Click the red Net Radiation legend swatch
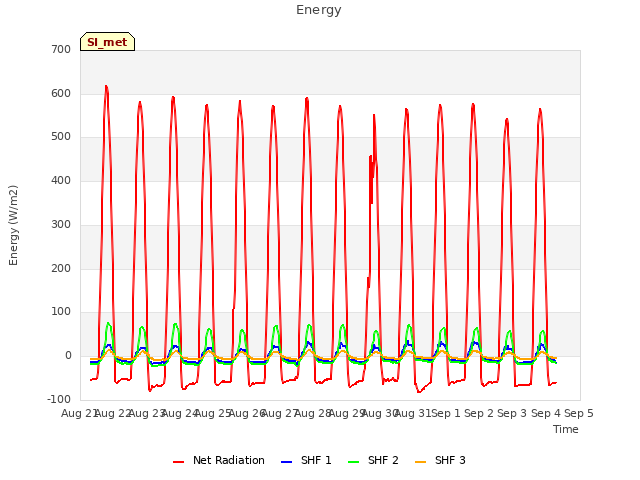Image resolution: width=640 pixels, height=480 pixels. click(x=178, y=462)
